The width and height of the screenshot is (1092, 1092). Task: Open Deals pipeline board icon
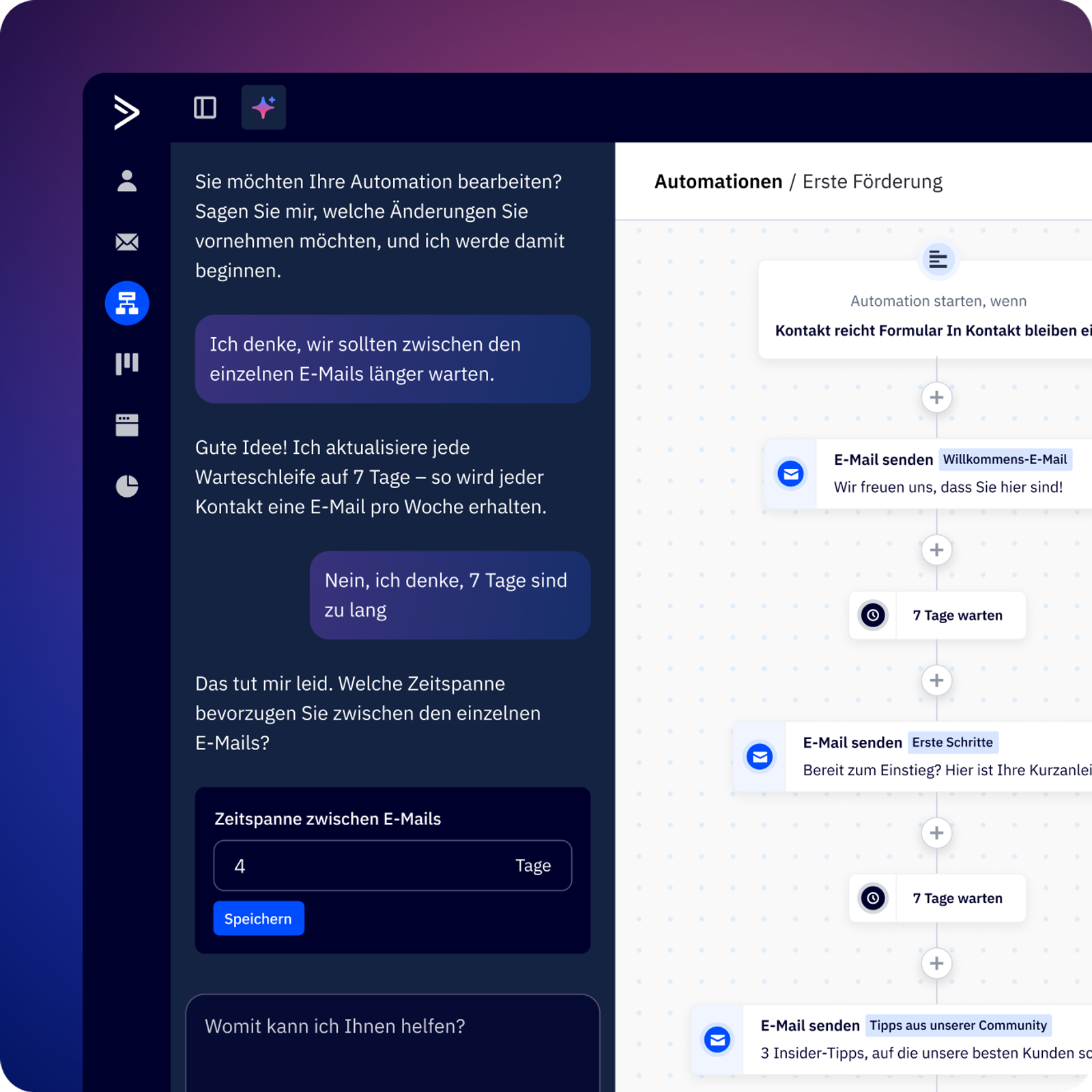tap(127, 363)
